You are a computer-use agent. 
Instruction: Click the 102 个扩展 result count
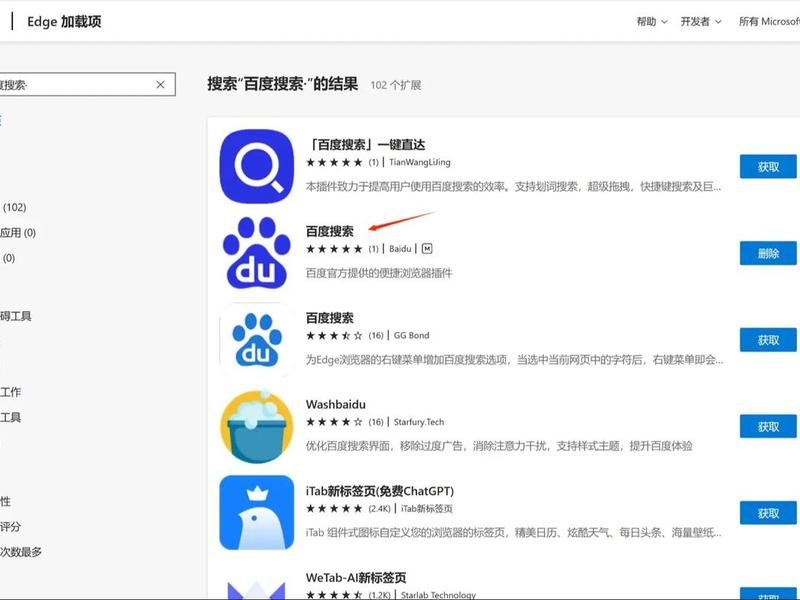(x=396, y=85)
